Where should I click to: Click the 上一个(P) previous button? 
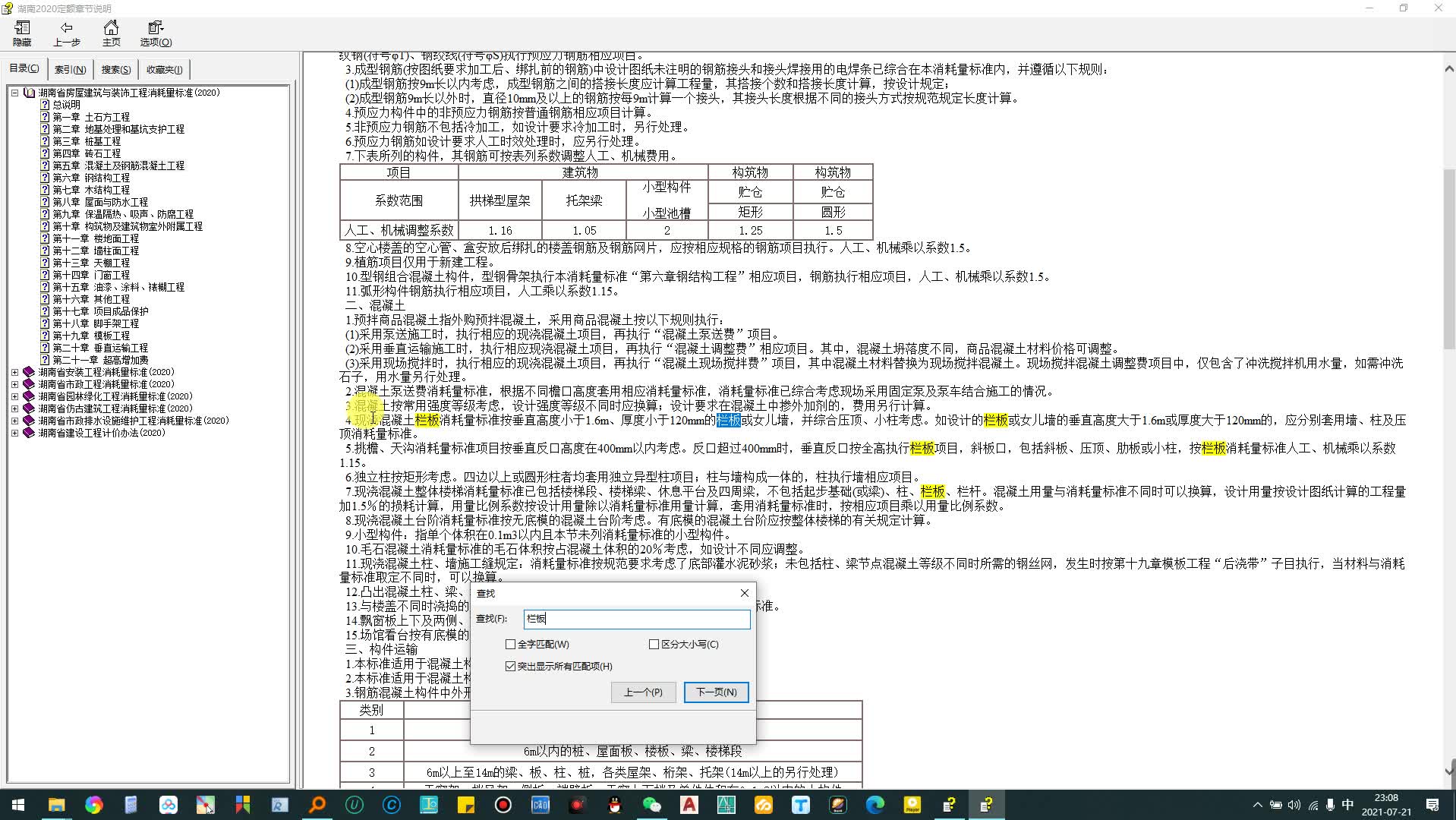[x=642, y=692]
